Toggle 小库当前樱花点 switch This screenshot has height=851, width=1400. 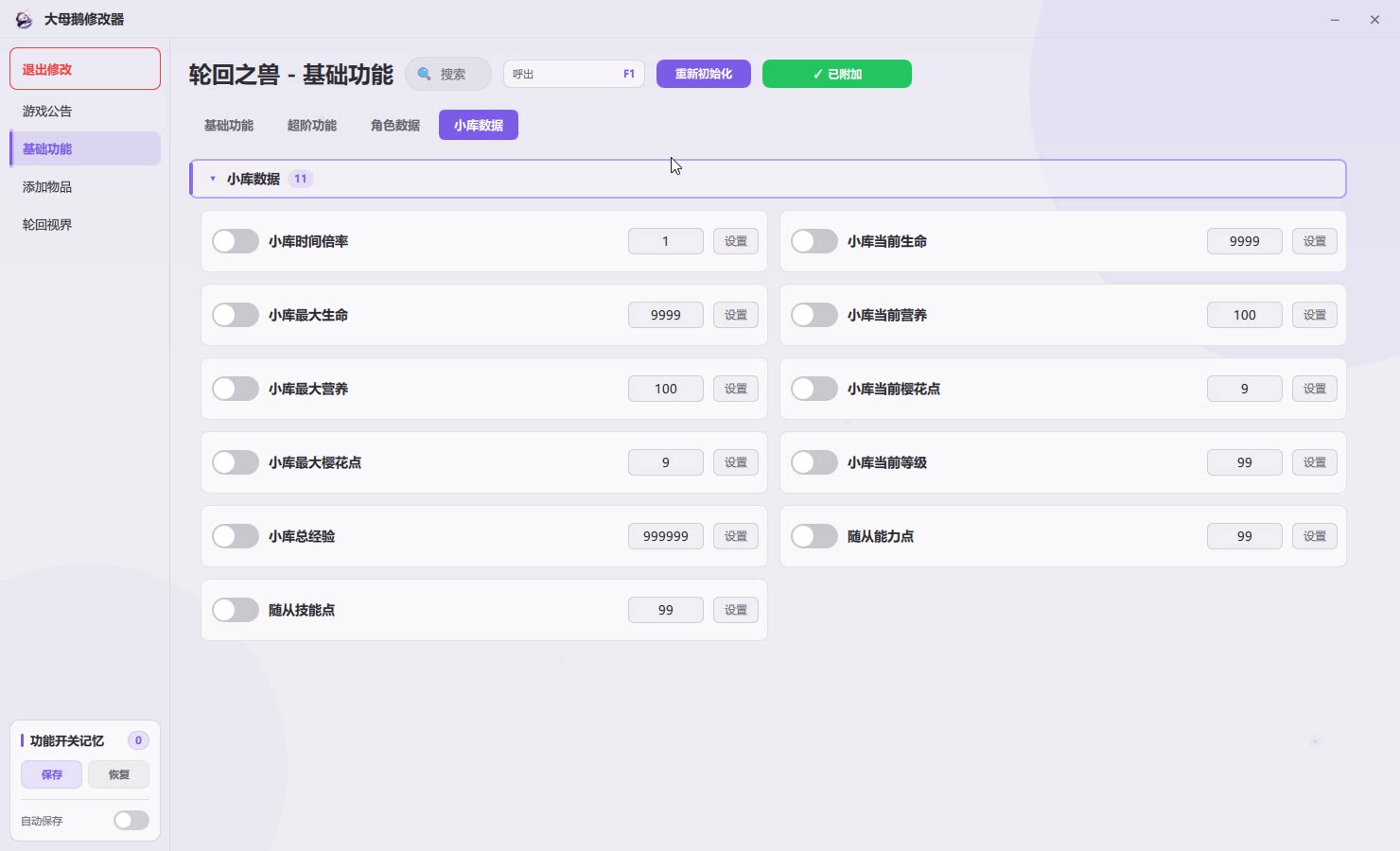coord(814,389)
